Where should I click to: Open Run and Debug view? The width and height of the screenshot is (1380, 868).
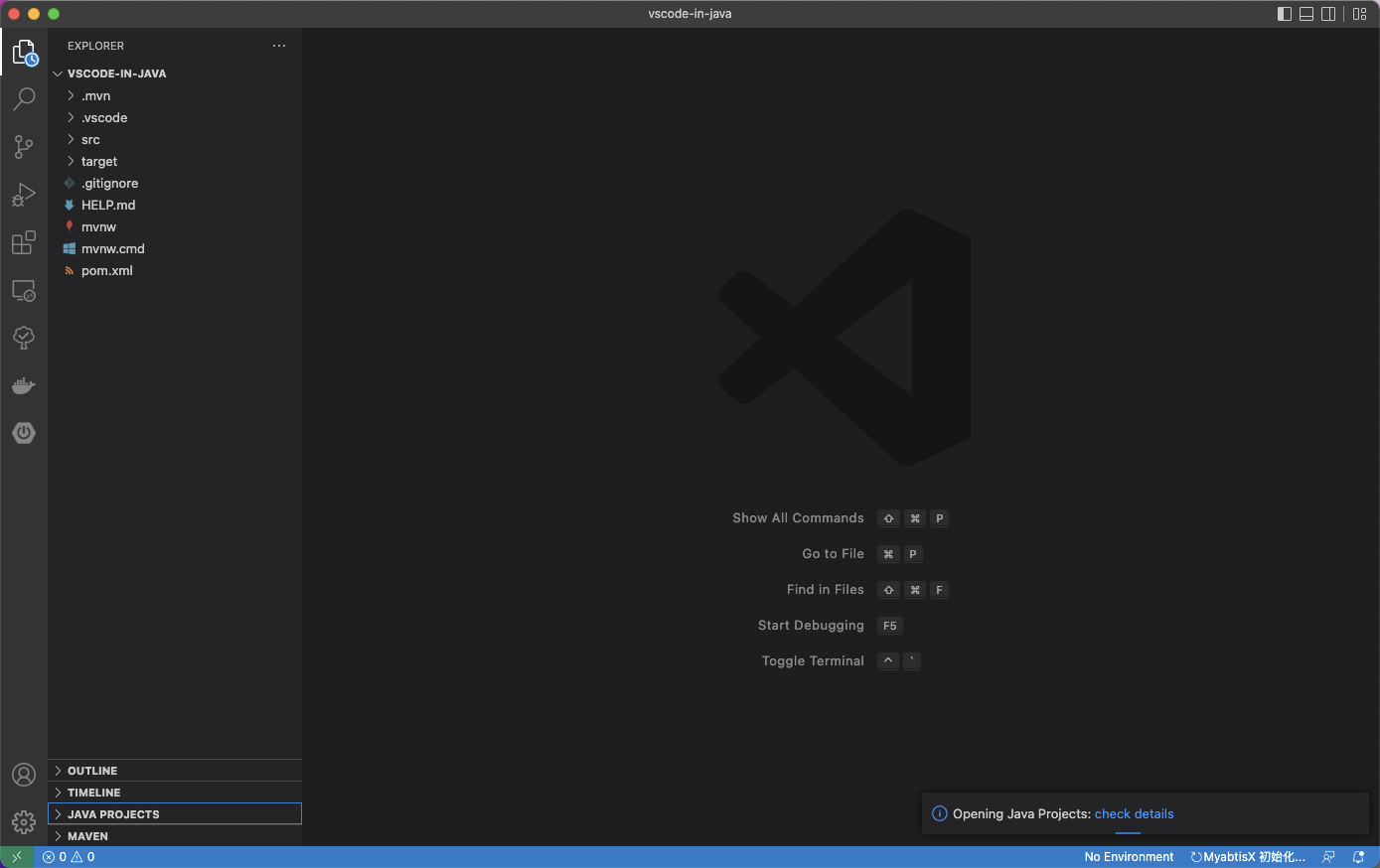(x=24, y=195)
